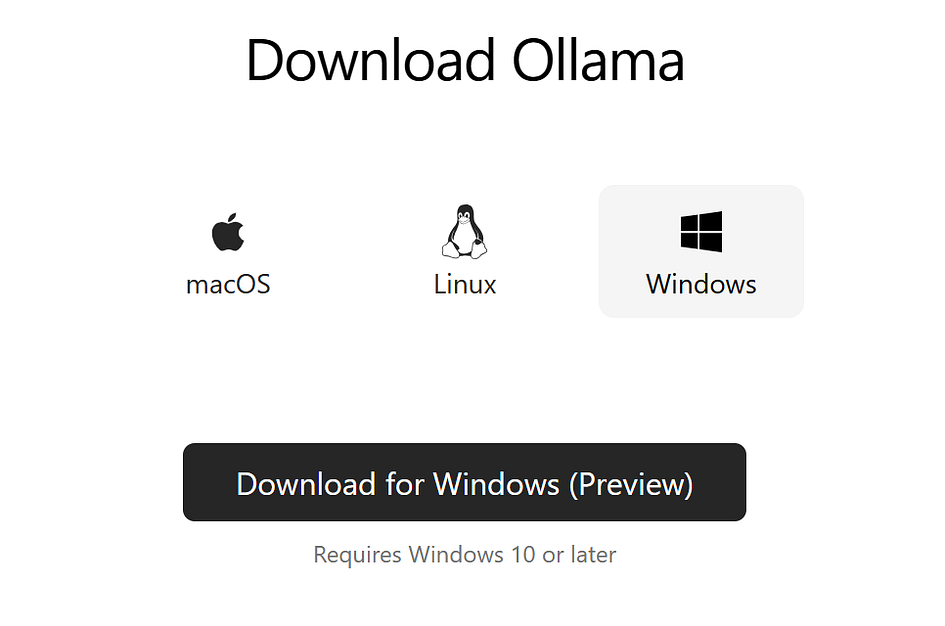Click the word Windows in the requirements note
This screenshot has width=945, height=626.
pos(456,554)
